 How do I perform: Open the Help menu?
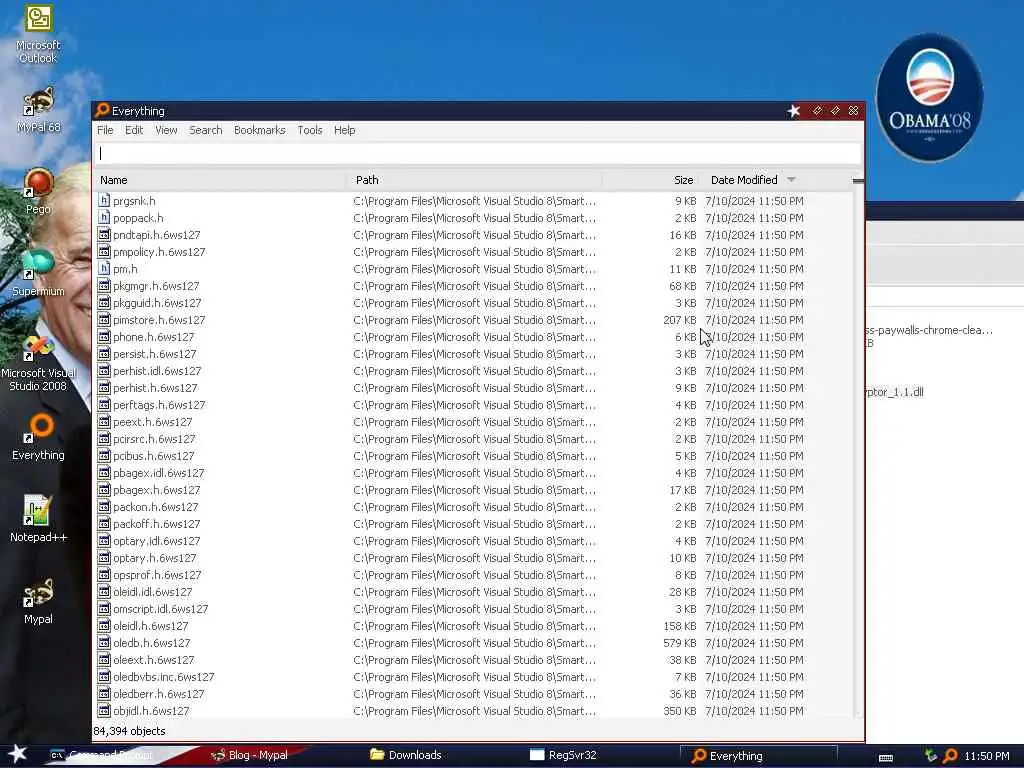click(344, 130)
